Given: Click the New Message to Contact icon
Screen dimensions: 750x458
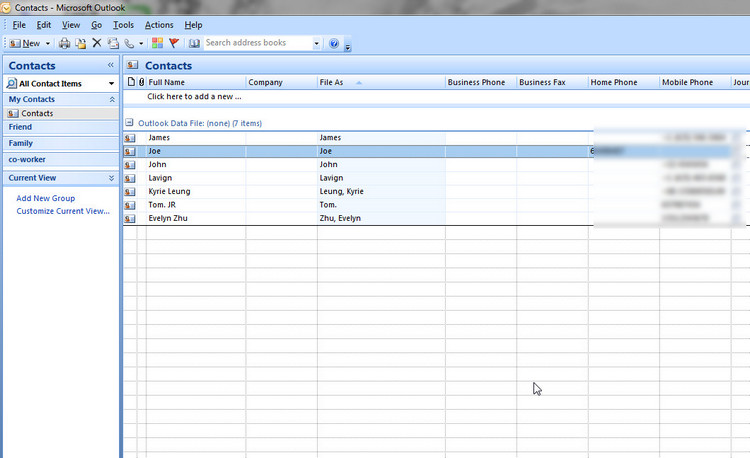Looking at the screenshot, I should (x=113, y=44).
